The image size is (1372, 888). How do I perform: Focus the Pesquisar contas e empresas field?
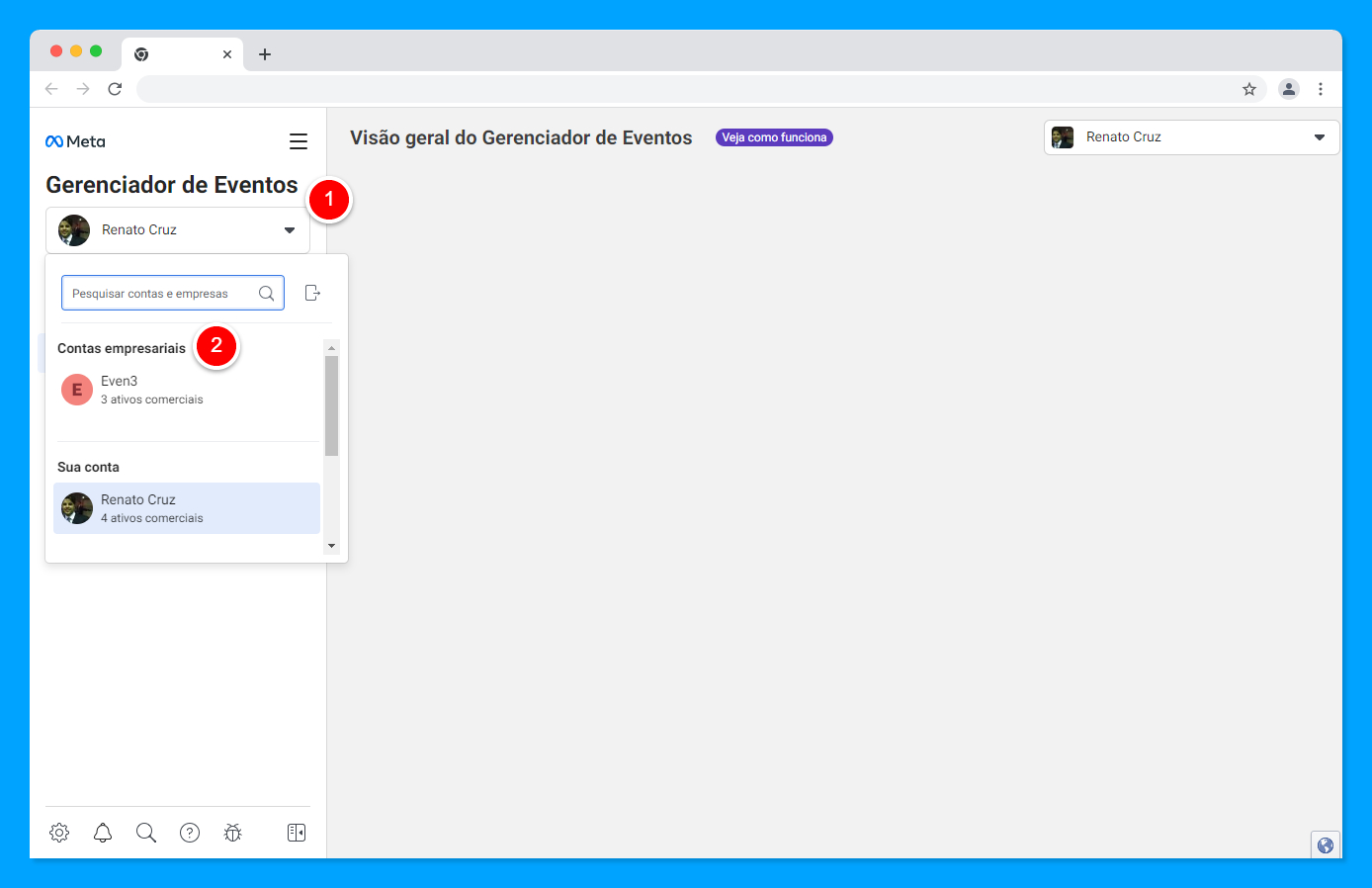click(173, 293)
